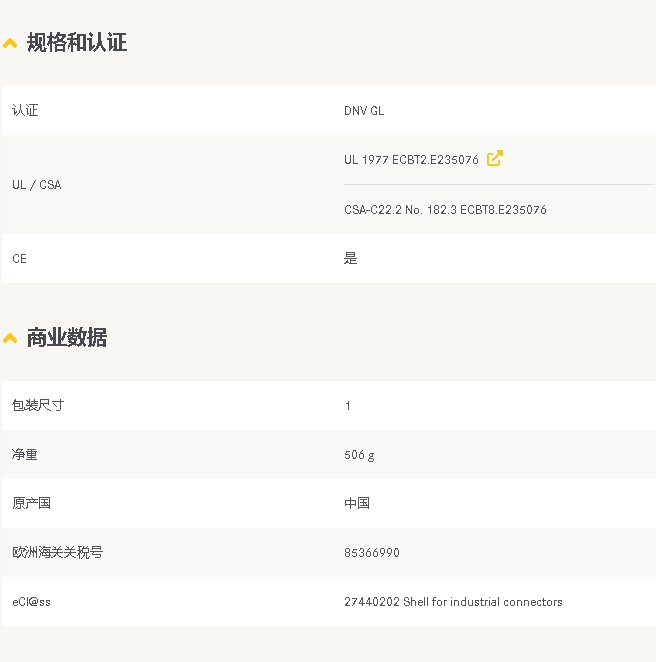
Task: Click the eCl@ss value 27440202 Shell for industrial connectors
Action: [453, 602]
